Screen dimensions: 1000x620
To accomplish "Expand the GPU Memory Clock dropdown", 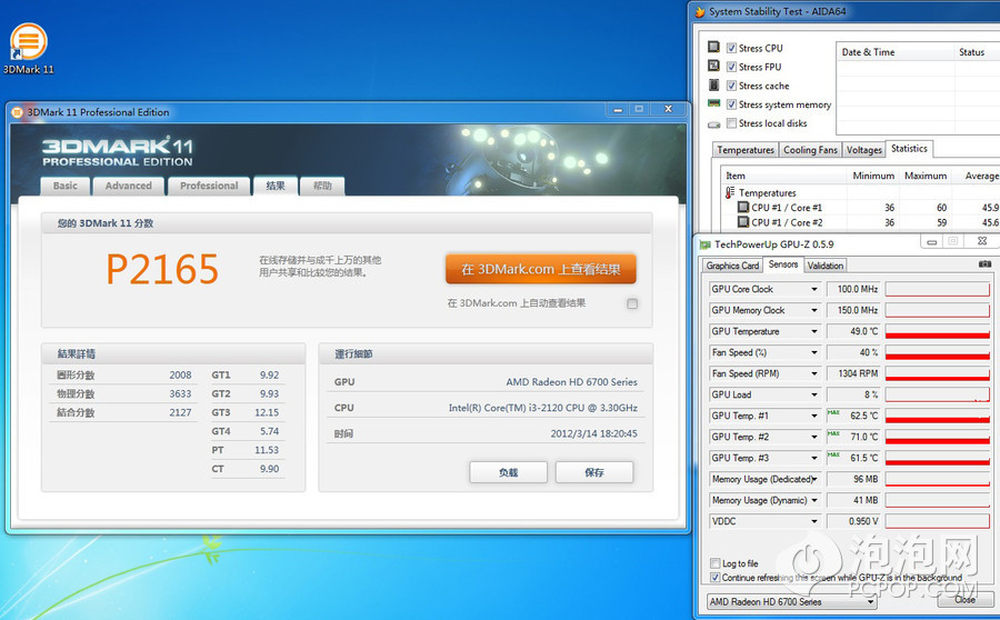I will [x=814, y=310].
